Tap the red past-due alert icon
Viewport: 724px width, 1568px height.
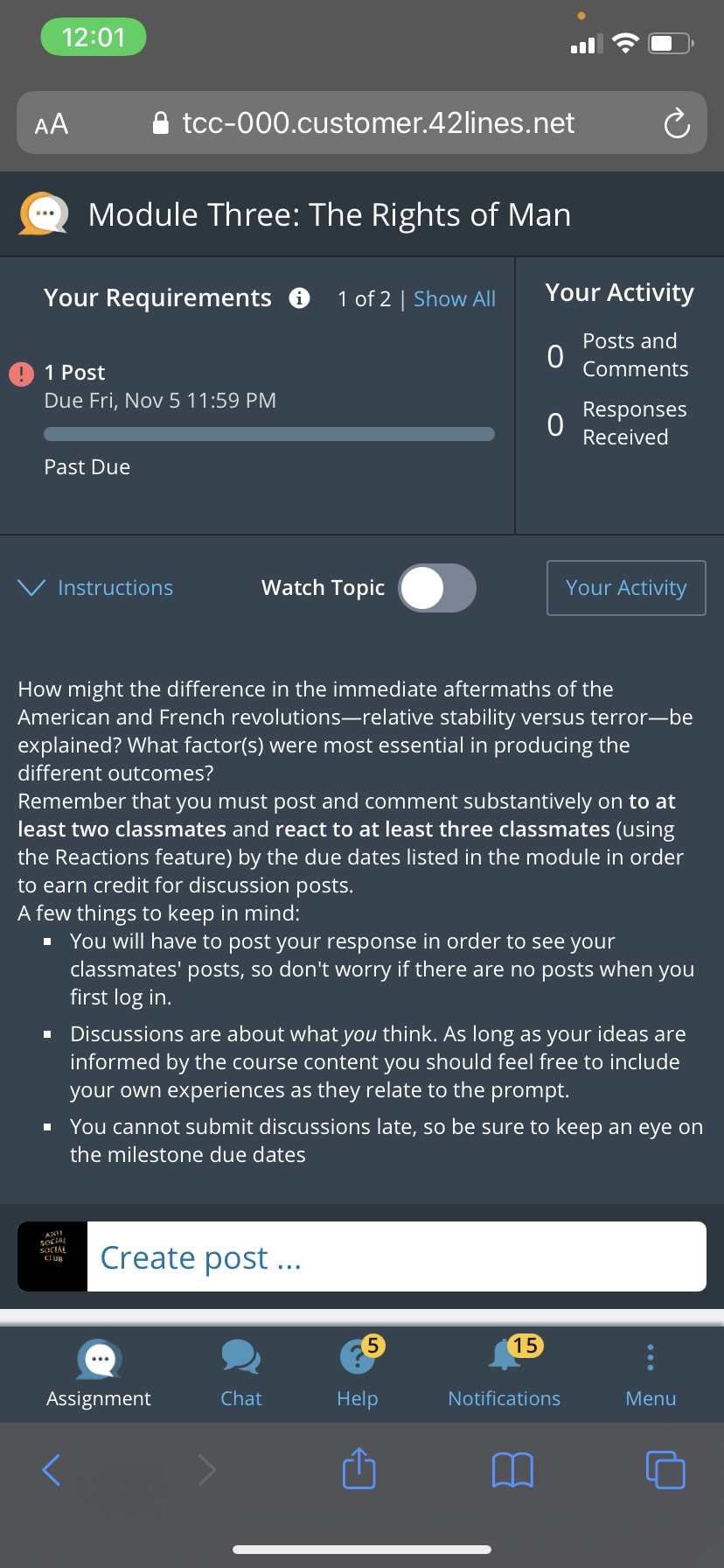(x=21, y=374)
